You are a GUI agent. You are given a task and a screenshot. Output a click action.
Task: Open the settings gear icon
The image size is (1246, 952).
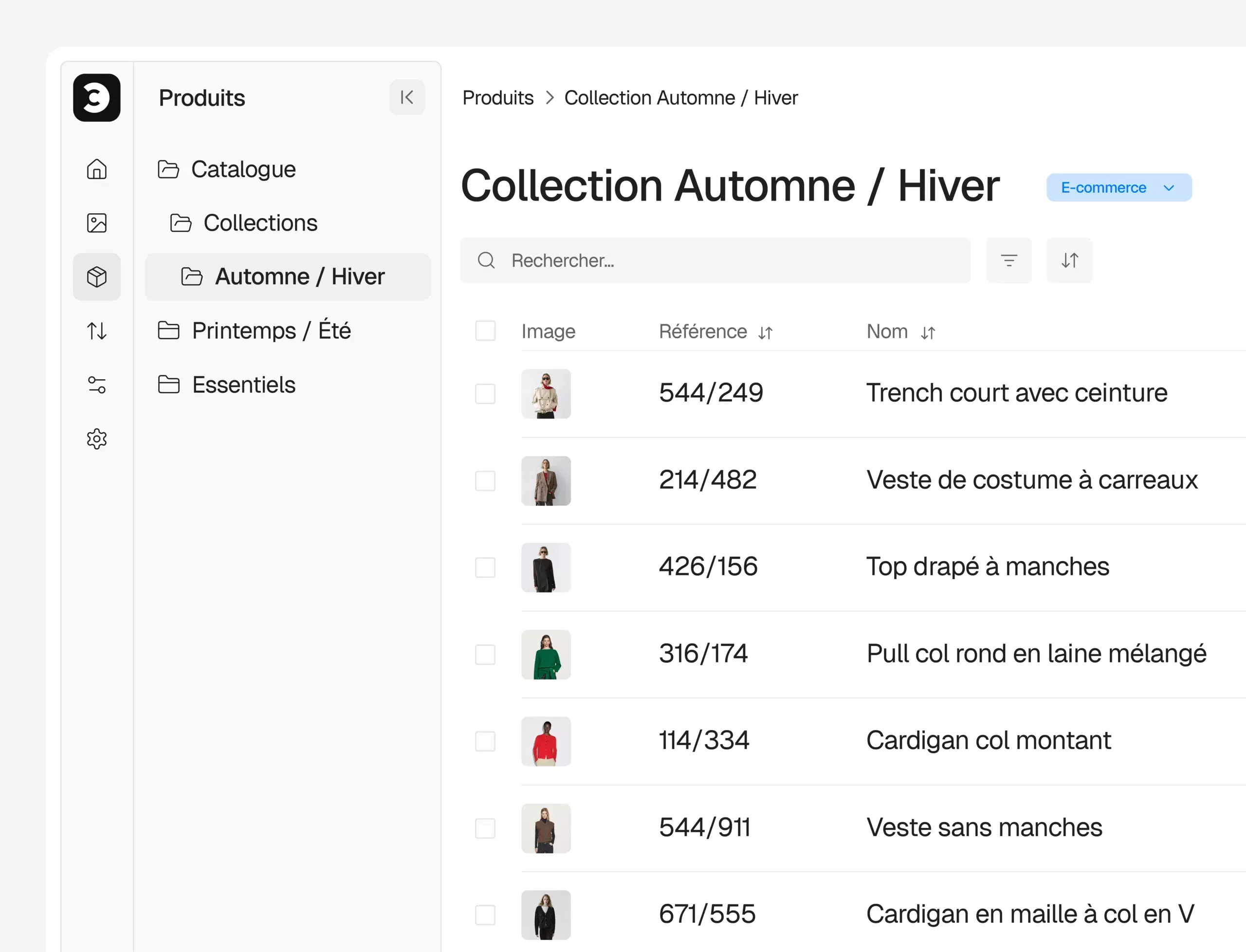tap(96, 439)
